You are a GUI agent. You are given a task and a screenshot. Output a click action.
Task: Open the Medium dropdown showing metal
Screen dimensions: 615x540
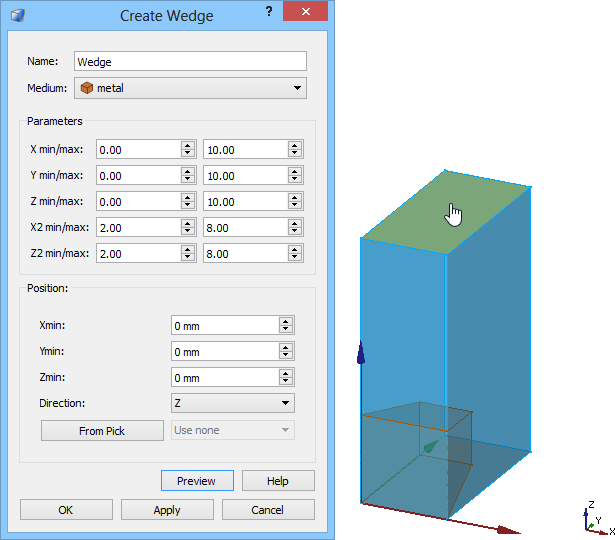click(x=190, y=88)
